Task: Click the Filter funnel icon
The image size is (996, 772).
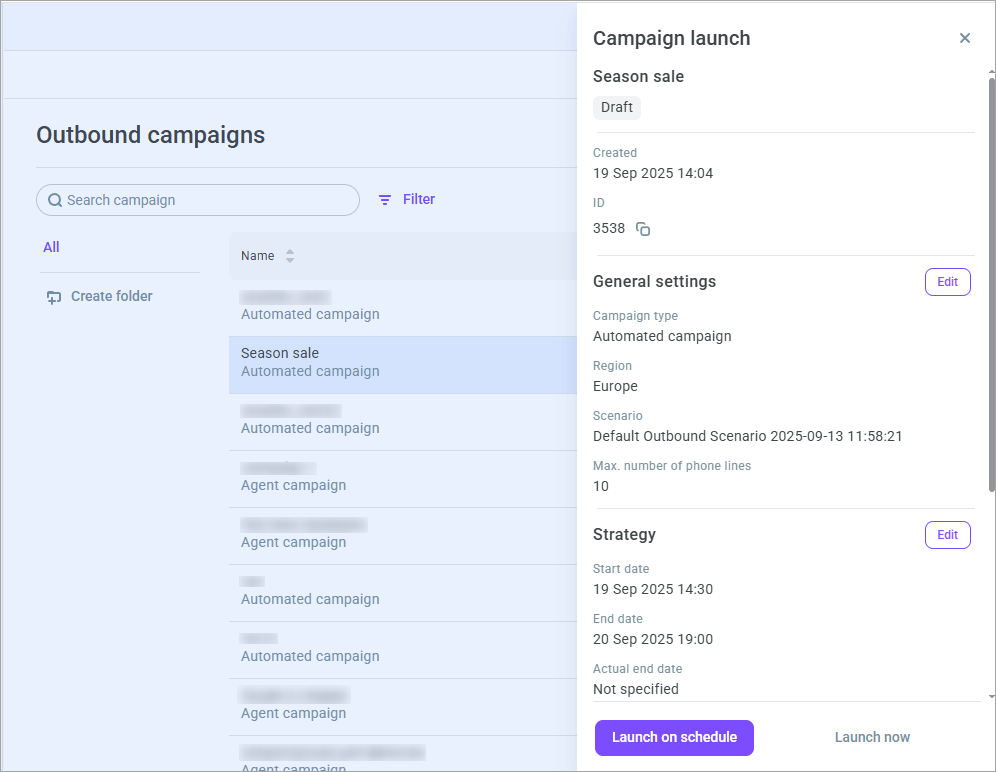Action: click(x=384, y=200)
